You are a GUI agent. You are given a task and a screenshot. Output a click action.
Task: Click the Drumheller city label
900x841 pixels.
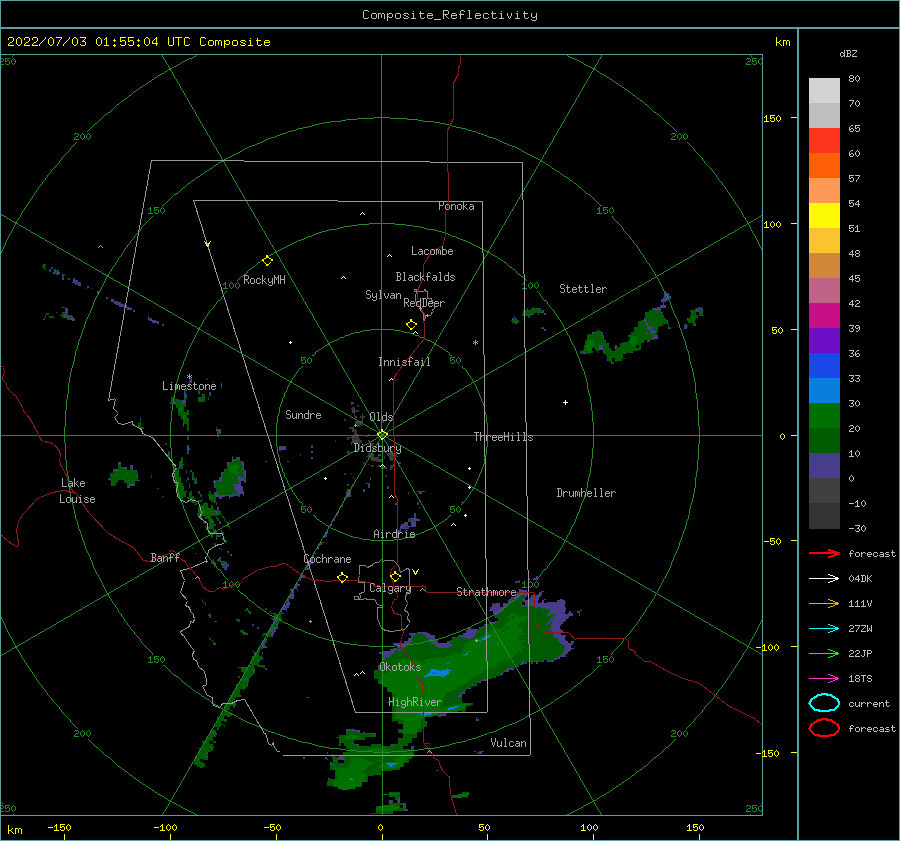point(586,493)
